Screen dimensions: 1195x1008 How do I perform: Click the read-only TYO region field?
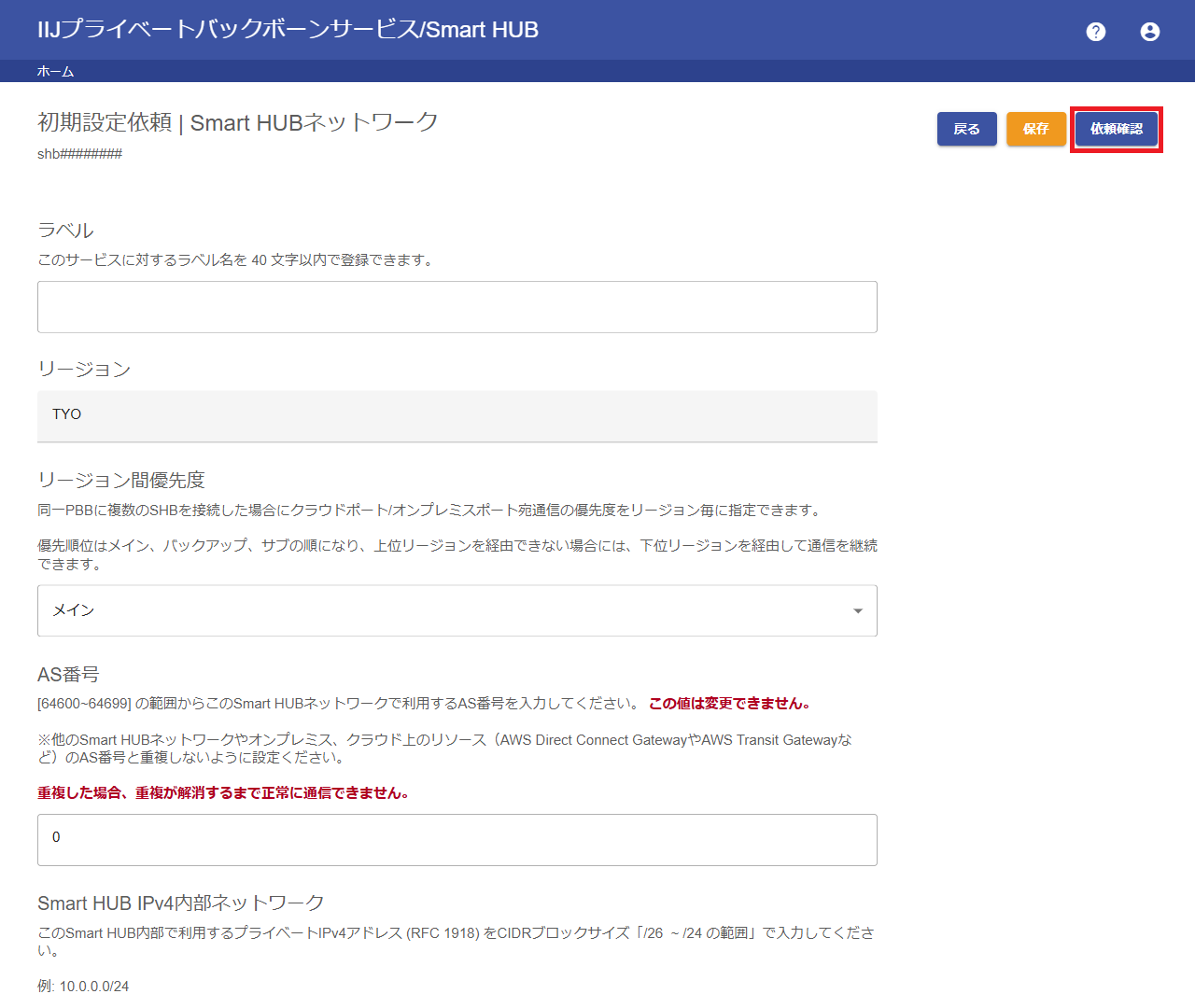coord(457,416)
